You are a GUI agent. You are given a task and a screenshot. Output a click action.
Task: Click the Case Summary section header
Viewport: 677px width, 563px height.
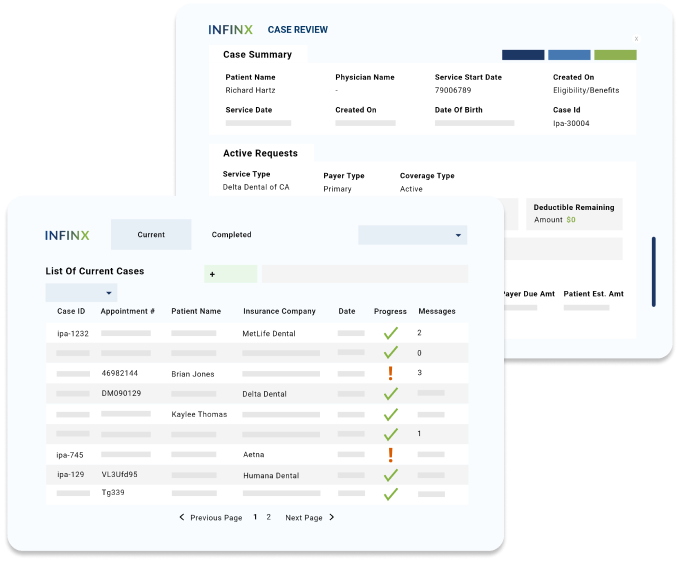click(257, 54)
